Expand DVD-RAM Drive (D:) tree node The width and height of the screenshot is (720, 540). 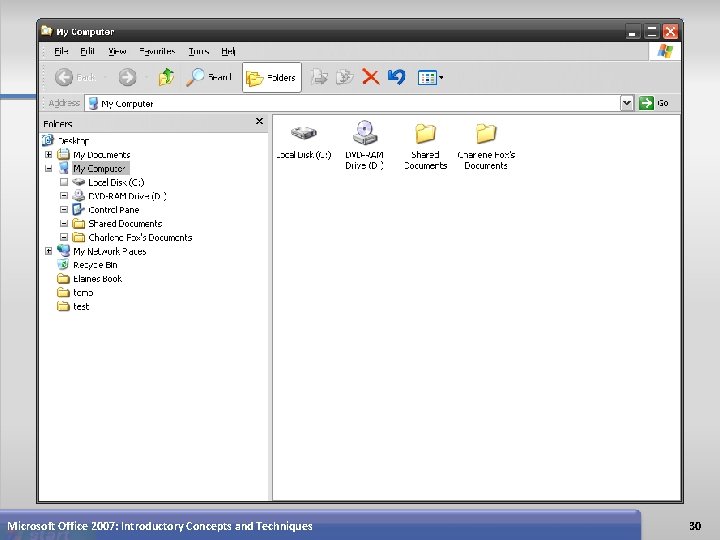point(64,196)
